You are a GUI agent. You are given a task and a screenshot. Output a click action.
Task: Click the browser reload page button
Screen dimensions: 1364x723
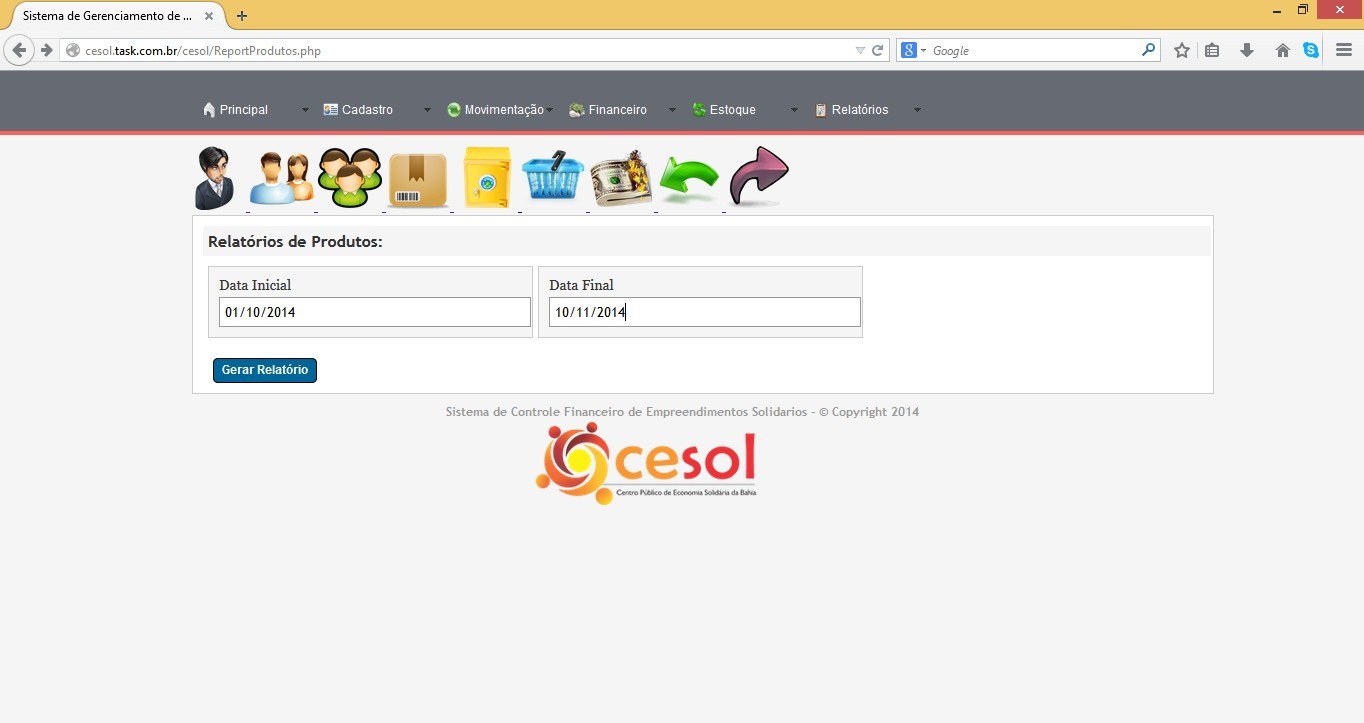pos(878,50)
